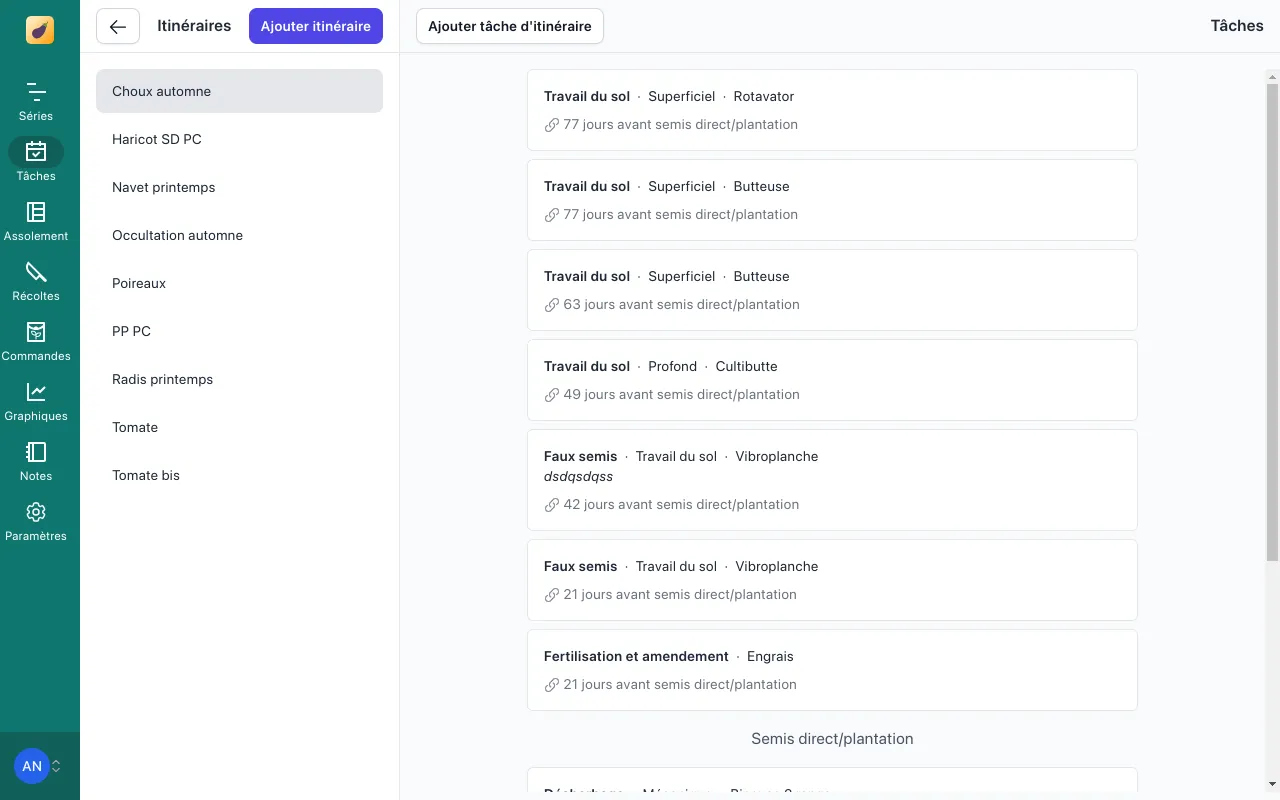Go to Récoltes via sidebar icon
The image size is (1280, 800).
pos(36,272)
